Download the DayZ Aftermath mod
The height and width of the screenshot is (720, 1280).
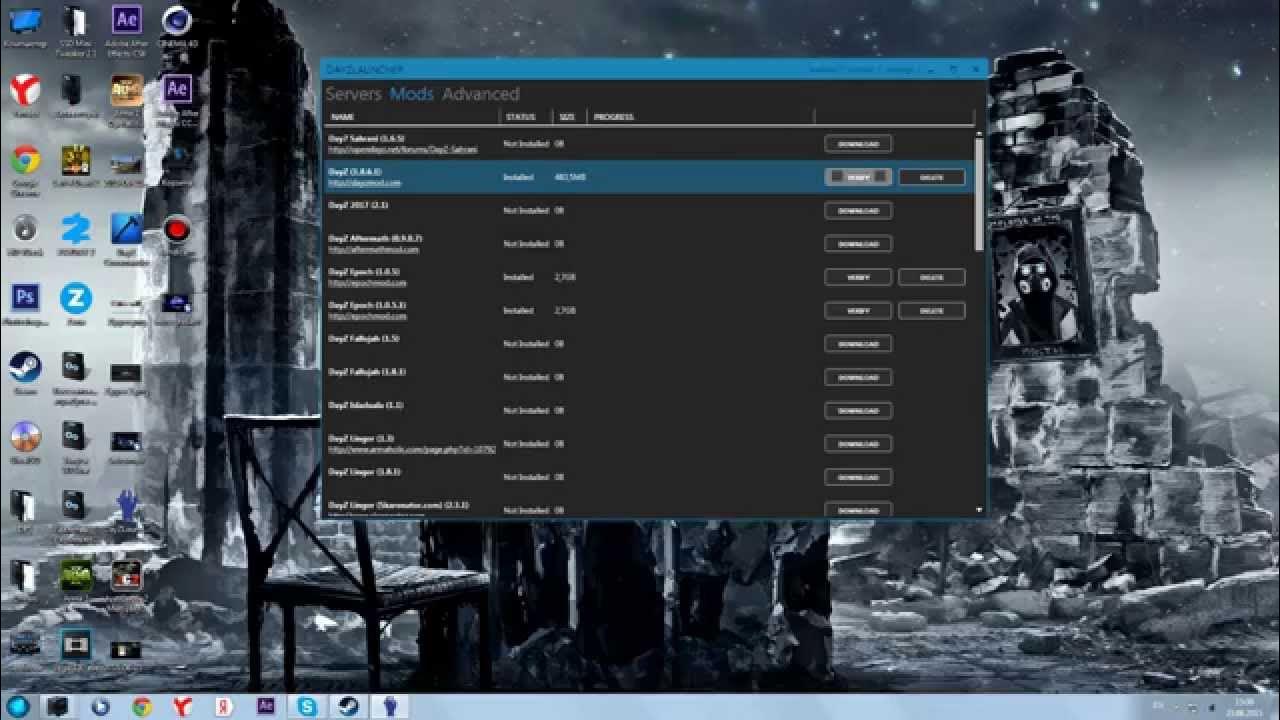(x=858, y=244)
